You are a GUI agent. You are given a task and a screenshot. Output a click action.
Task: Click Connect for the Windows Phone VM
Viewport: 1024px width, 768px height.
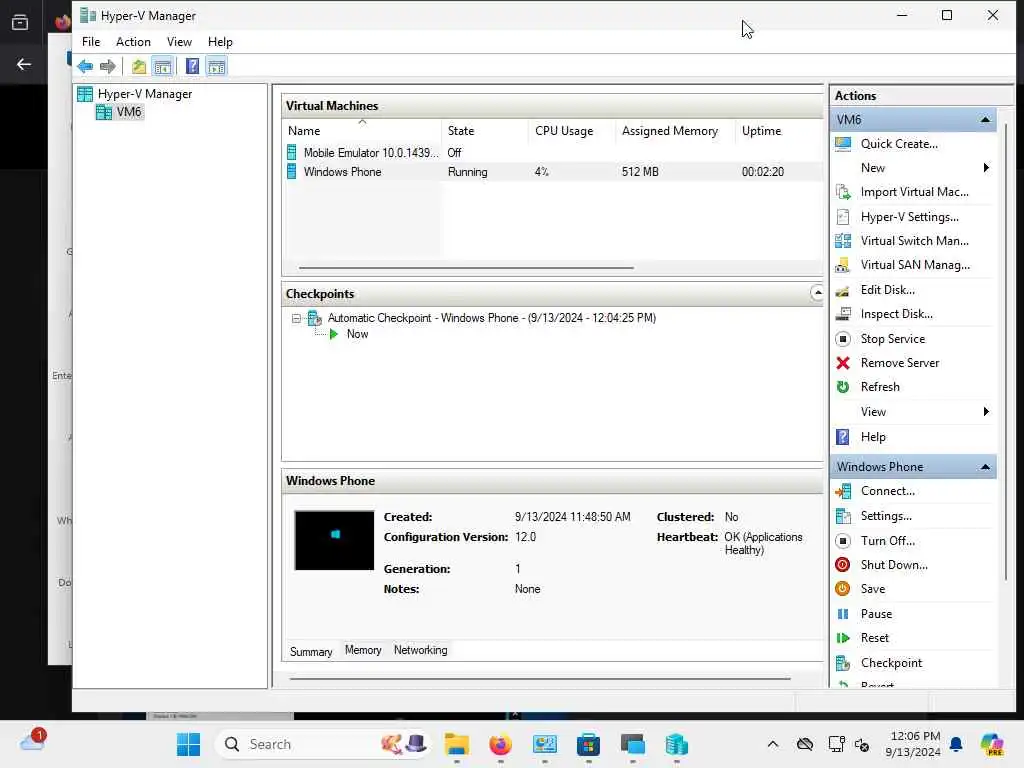[888, 491]
